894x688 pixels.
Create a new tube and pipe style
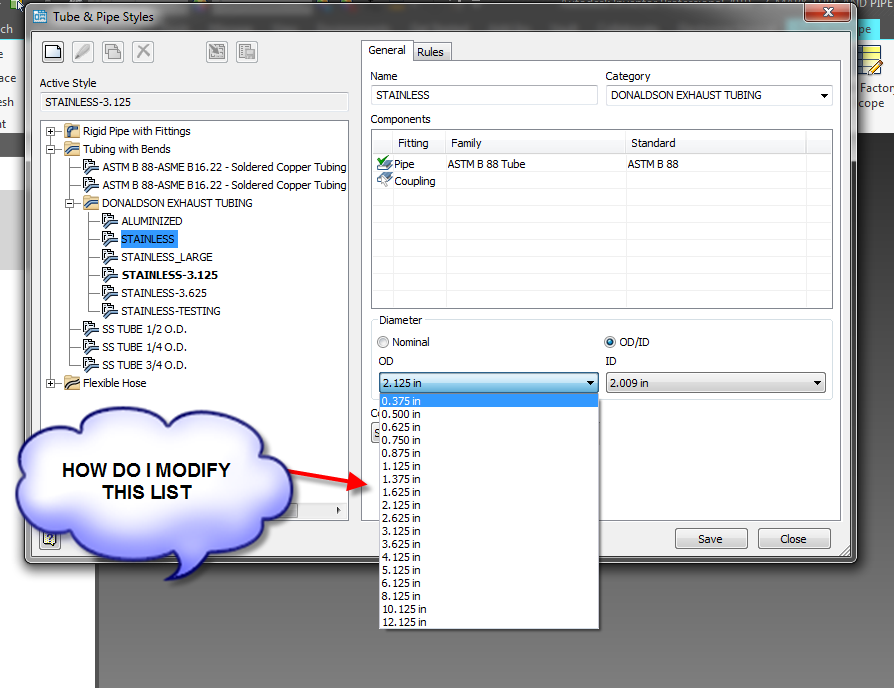(51, 51)
